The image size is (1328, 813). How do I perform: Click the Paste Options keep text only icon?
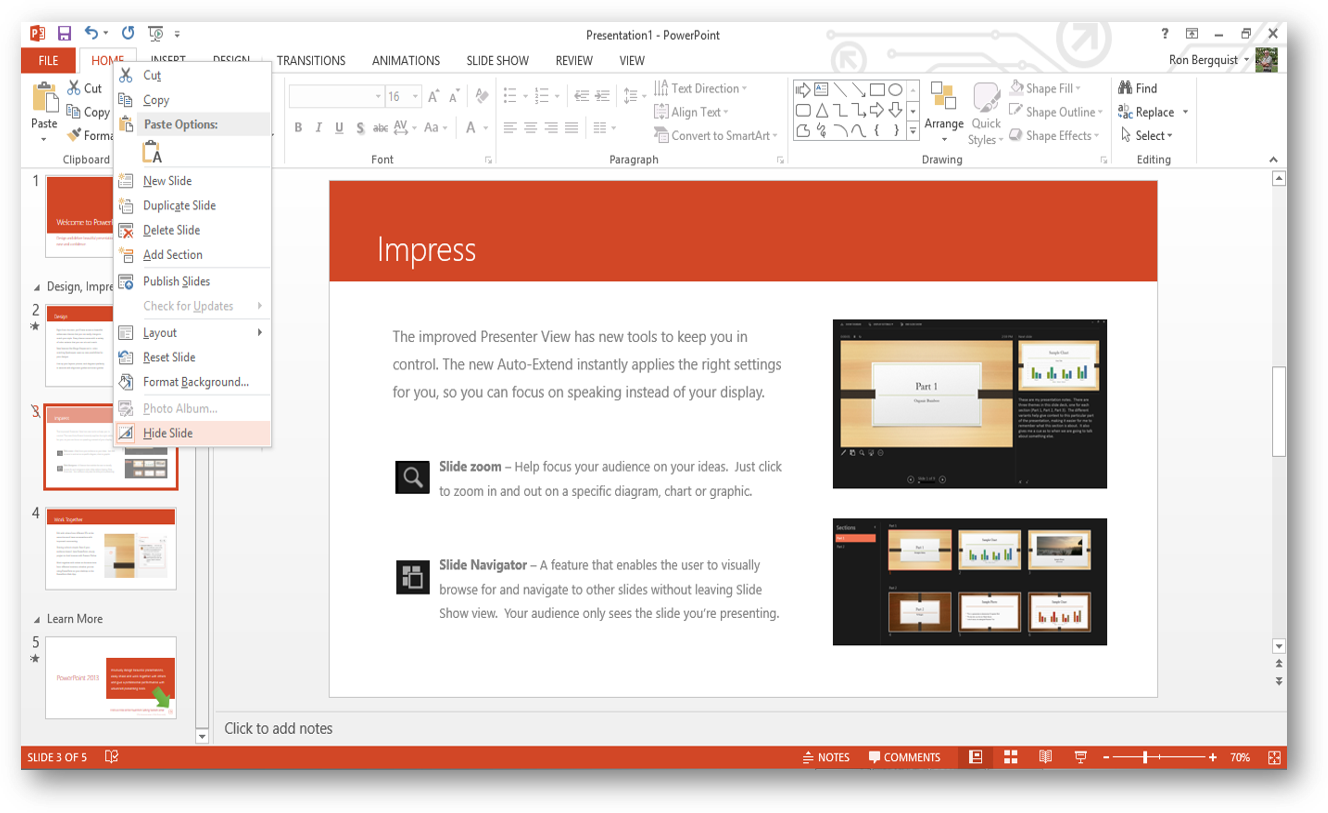click(x=151, y=152)
